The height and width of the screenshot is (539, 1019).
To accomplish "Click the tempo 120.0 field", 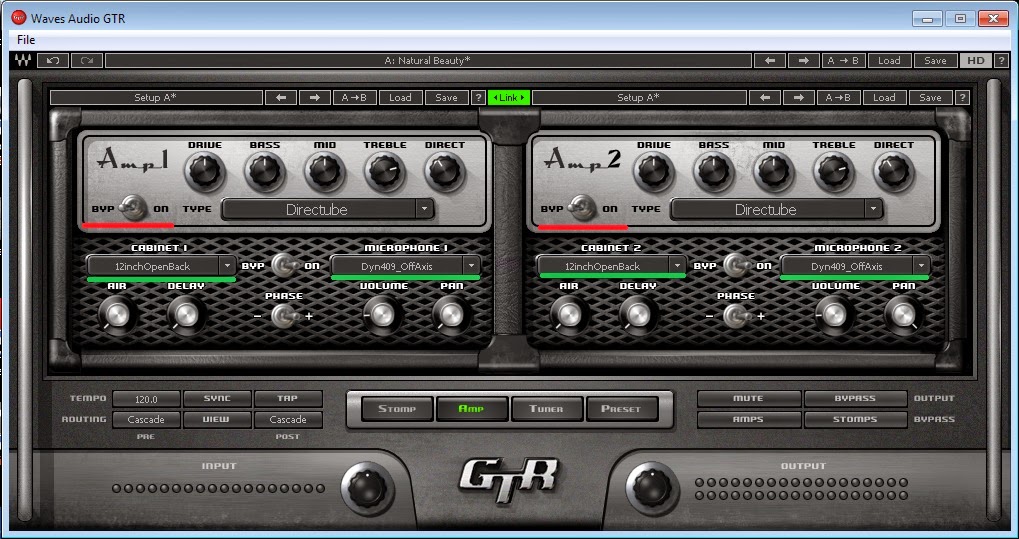I will click(x=146, y=399).
